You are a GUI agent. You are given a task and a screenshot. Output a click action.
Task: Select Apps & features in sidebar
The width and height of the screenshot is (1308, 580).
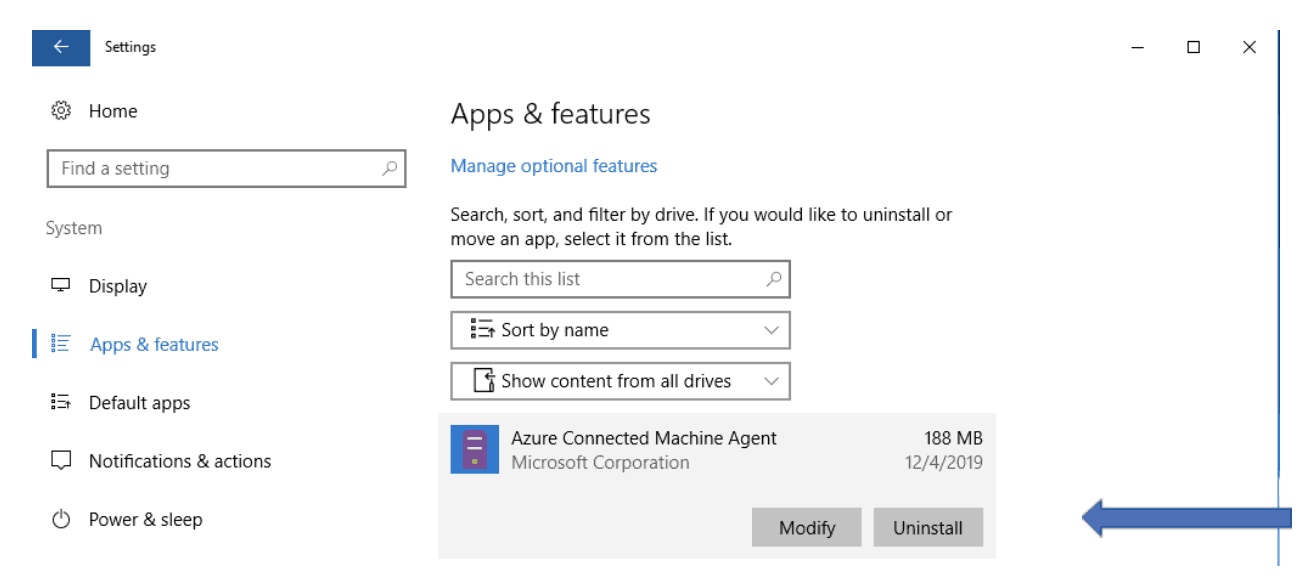click(154, 344)
